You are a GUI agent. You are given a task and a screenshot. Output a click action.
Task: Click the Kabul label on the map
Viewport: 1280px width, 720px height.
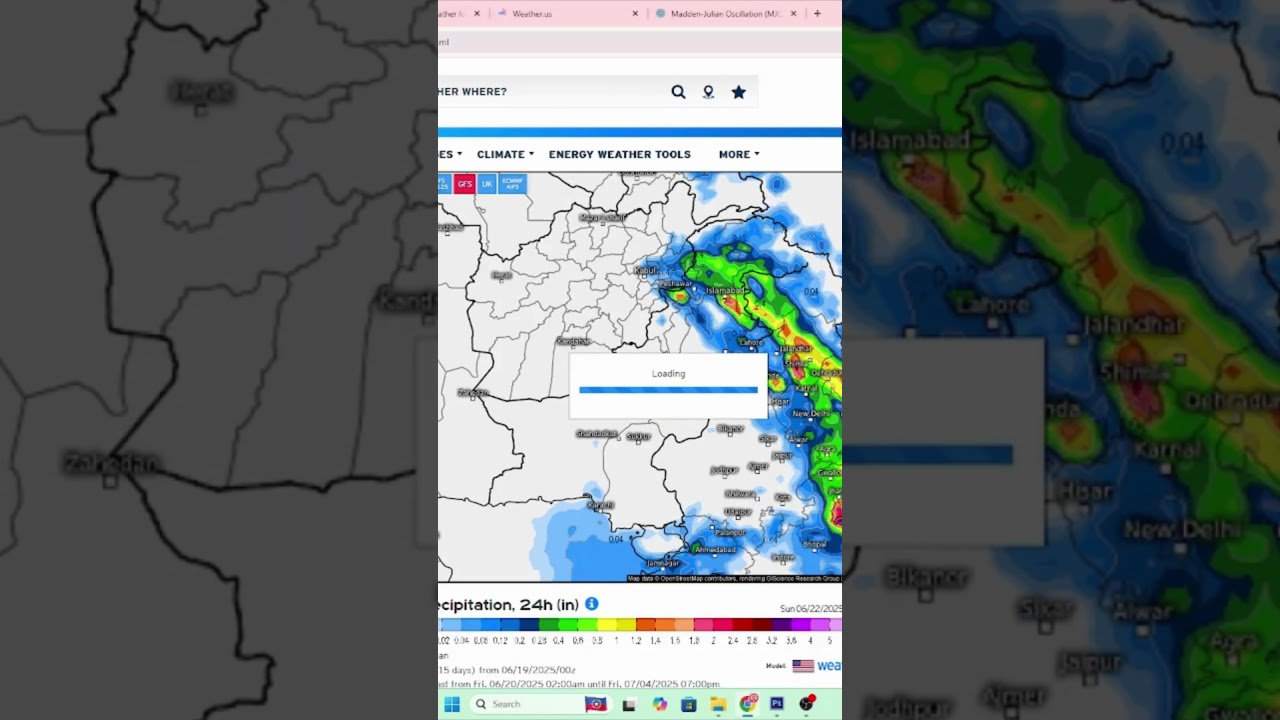(x=645, y=270)
